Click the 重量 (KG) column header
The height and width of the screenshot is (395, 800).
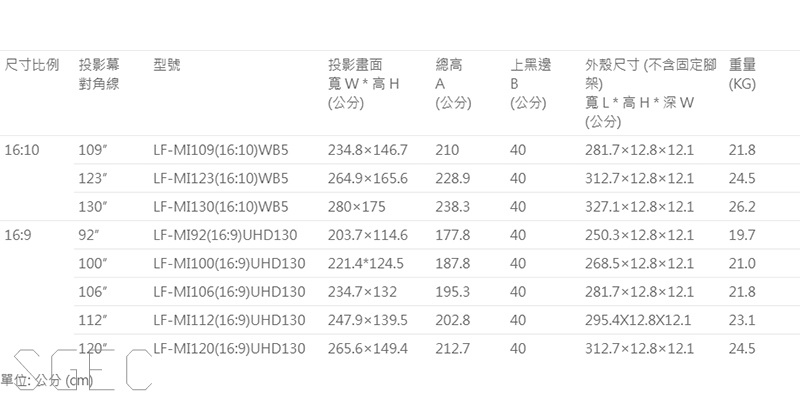pyautogui.click(x=742, y=75)
